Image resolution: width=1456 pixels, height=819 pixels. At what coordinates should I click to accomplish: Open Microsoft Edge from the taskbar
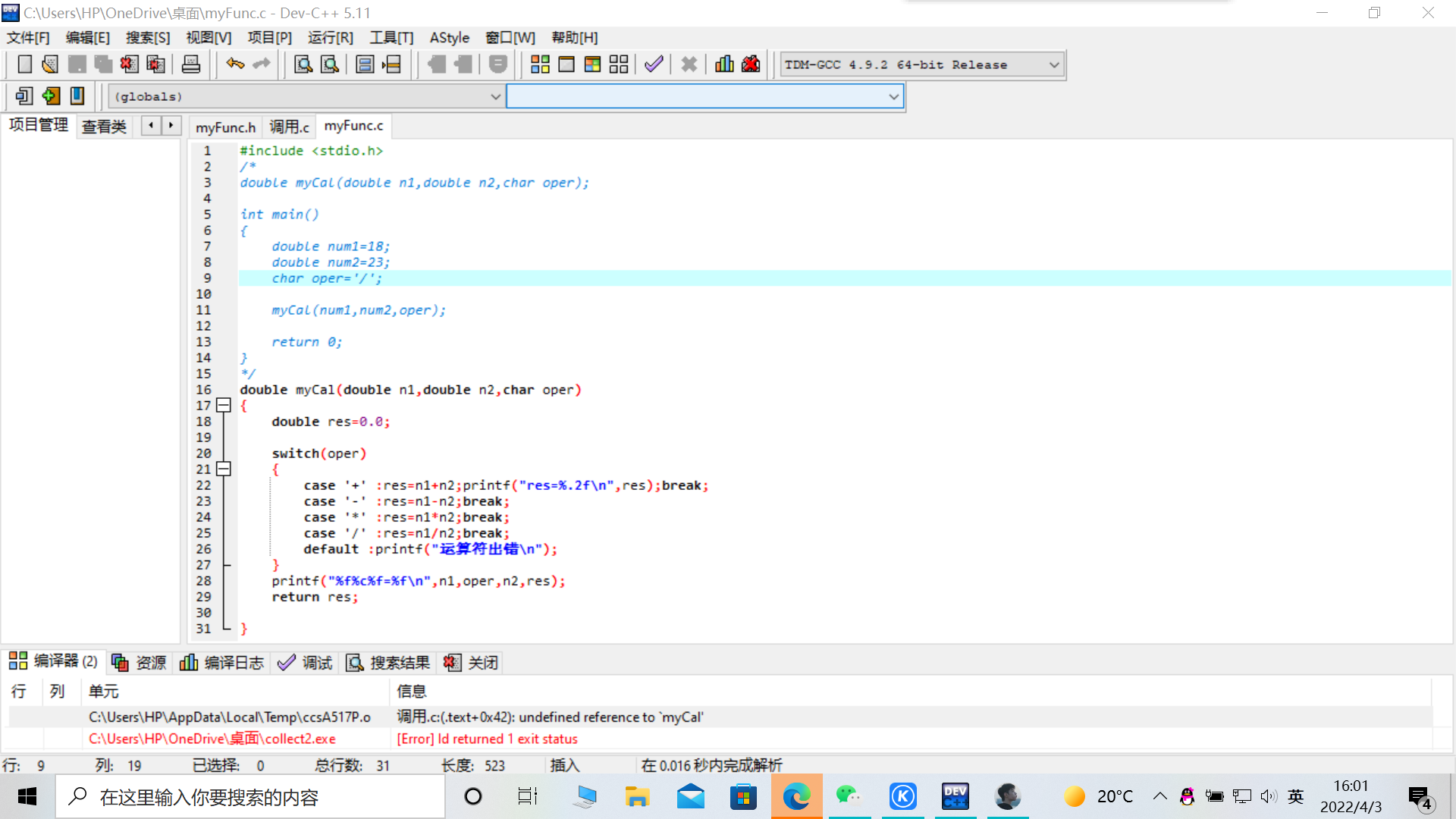(796, 797)
